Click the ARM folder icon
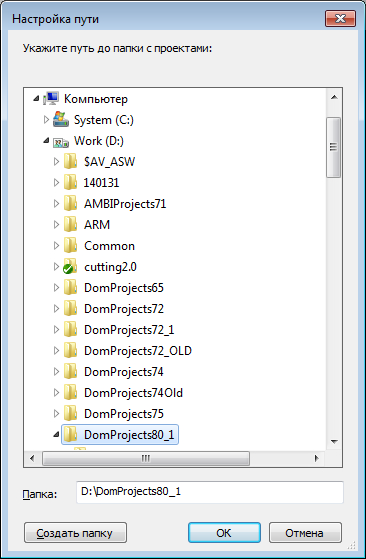 coord(71,225)
